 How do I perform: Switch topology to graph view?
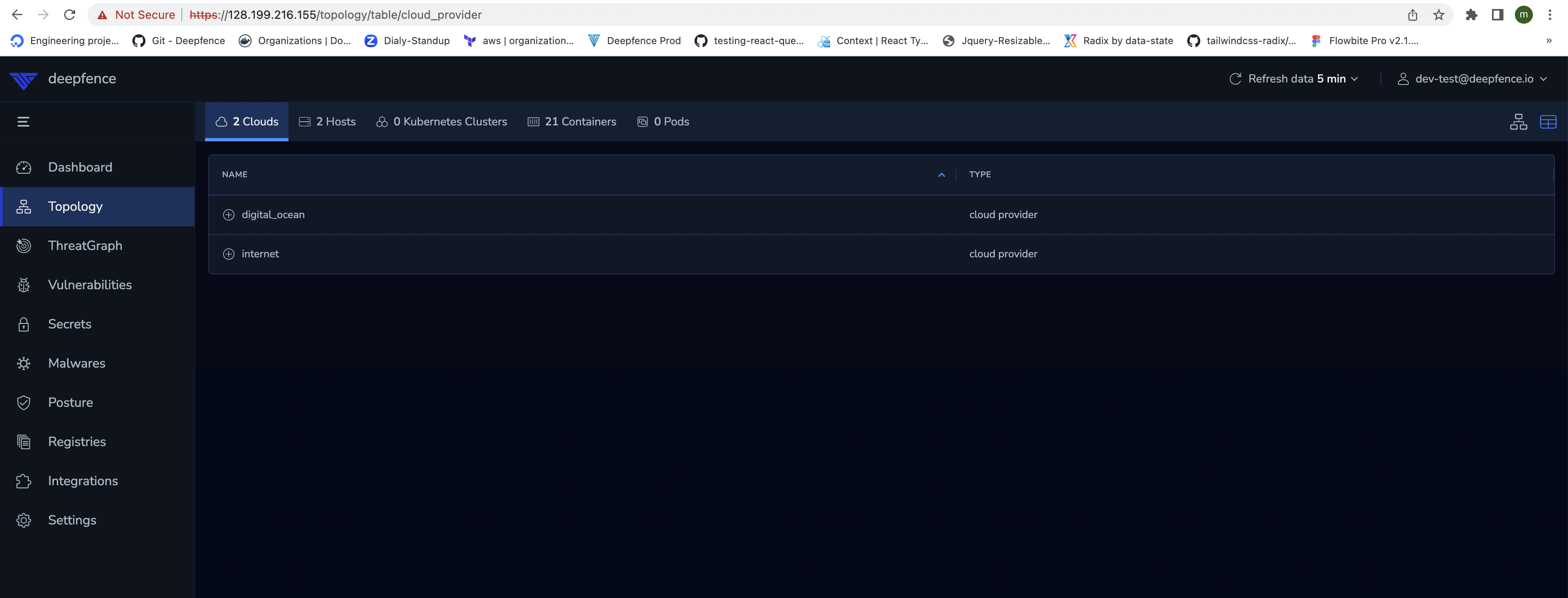point(1518,121)
